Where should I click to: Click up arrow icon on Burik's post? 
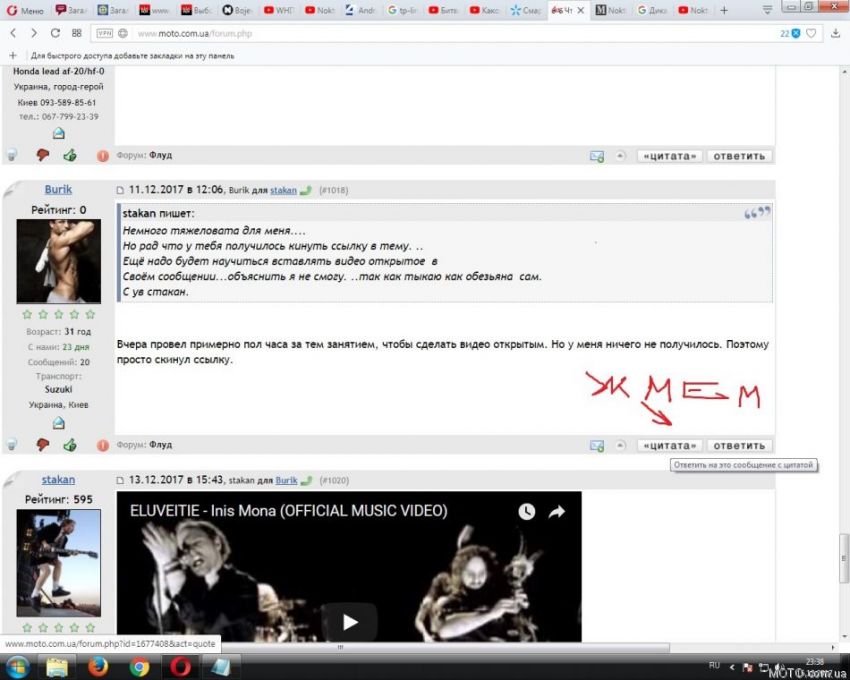pyautogui.click(x=620, y=446)
